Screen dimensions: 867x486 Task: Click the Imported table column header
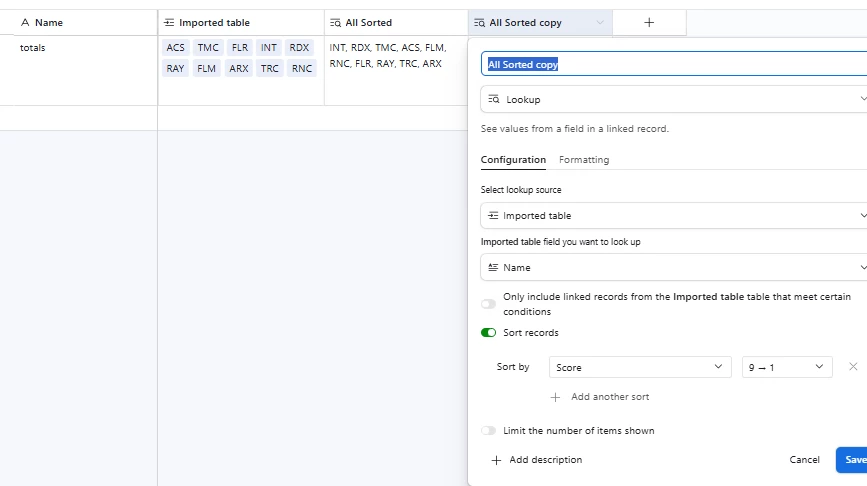[241, 23]
